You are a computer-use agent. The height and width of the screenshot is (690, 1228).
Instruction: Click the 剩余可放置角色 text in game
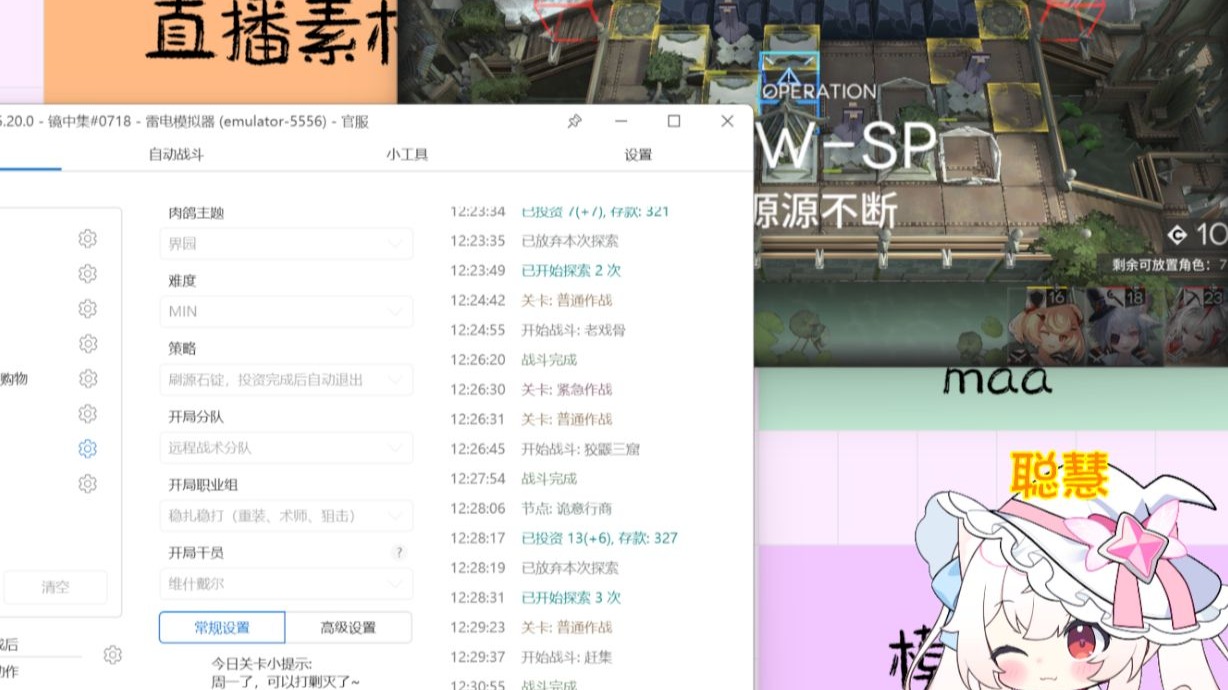pyautogui.click(x=1164, y=265)
